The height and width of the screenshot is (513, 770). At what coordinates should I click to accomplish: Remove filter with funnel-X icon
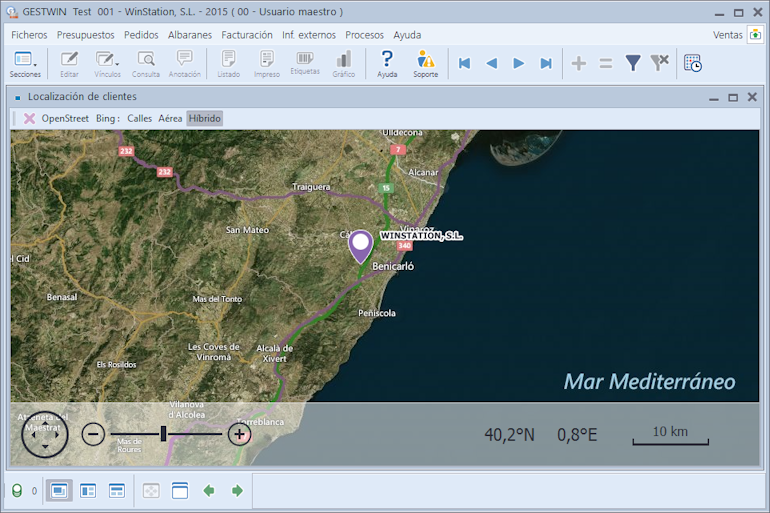(x=660, y=63)
